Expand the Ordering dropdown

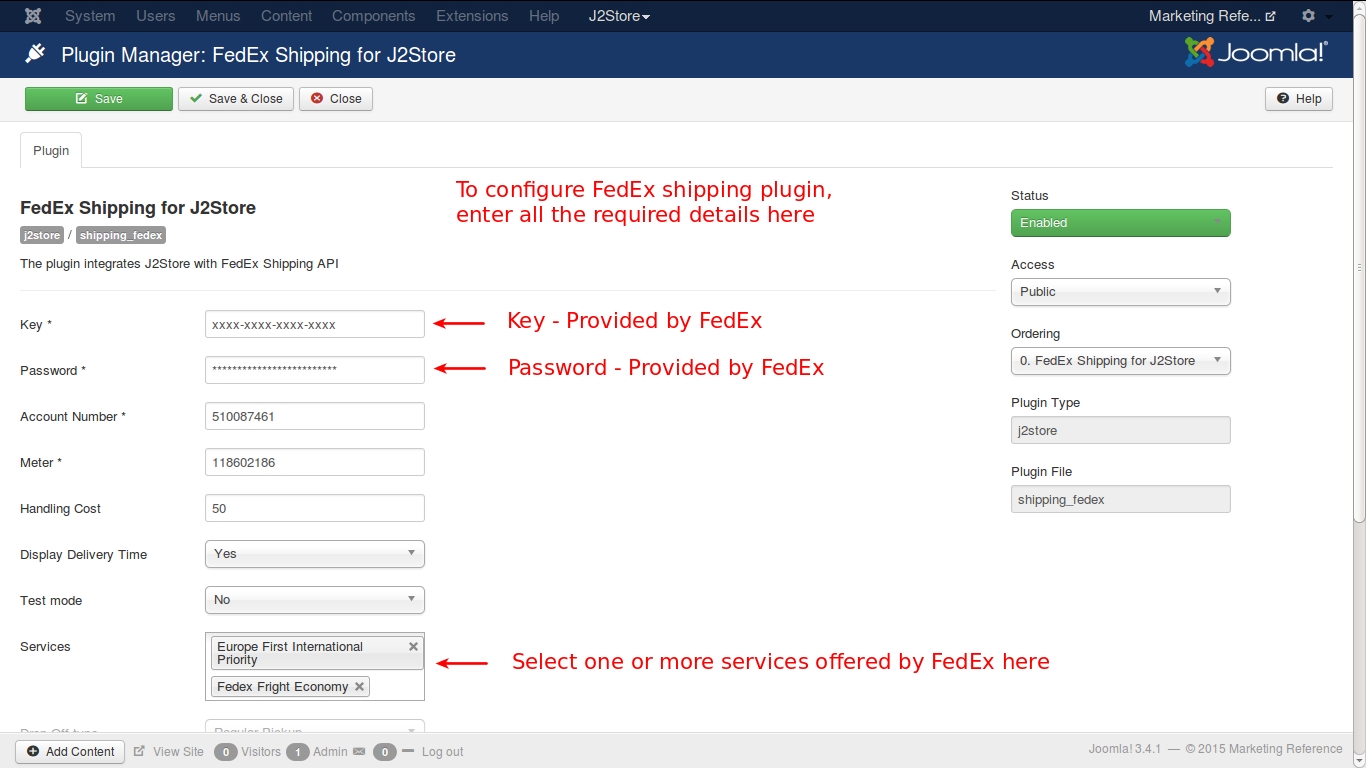(x=1120, y=361)
